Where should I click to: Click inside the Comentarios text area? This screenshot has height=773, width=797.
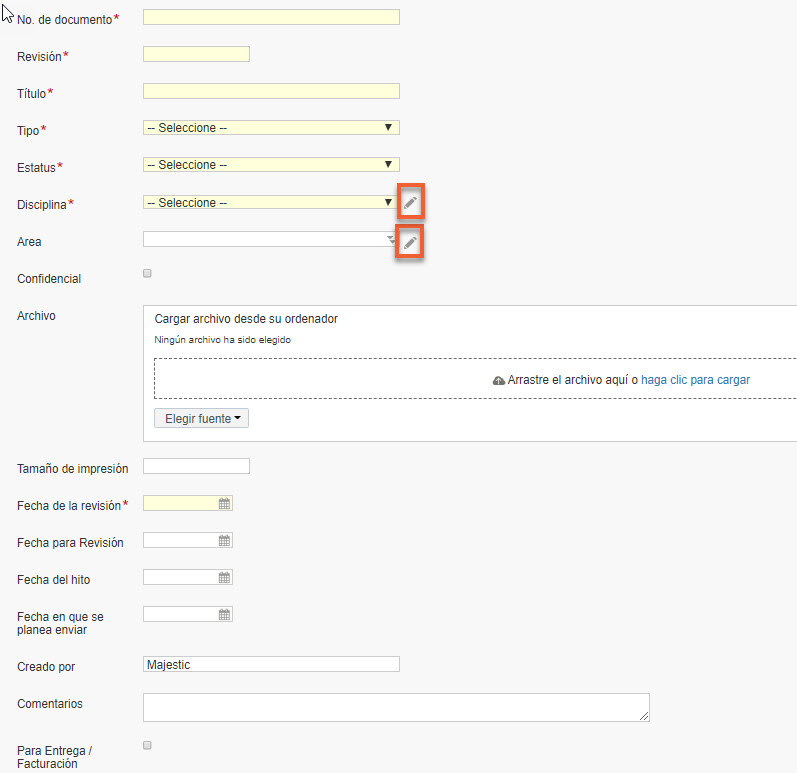396,707
